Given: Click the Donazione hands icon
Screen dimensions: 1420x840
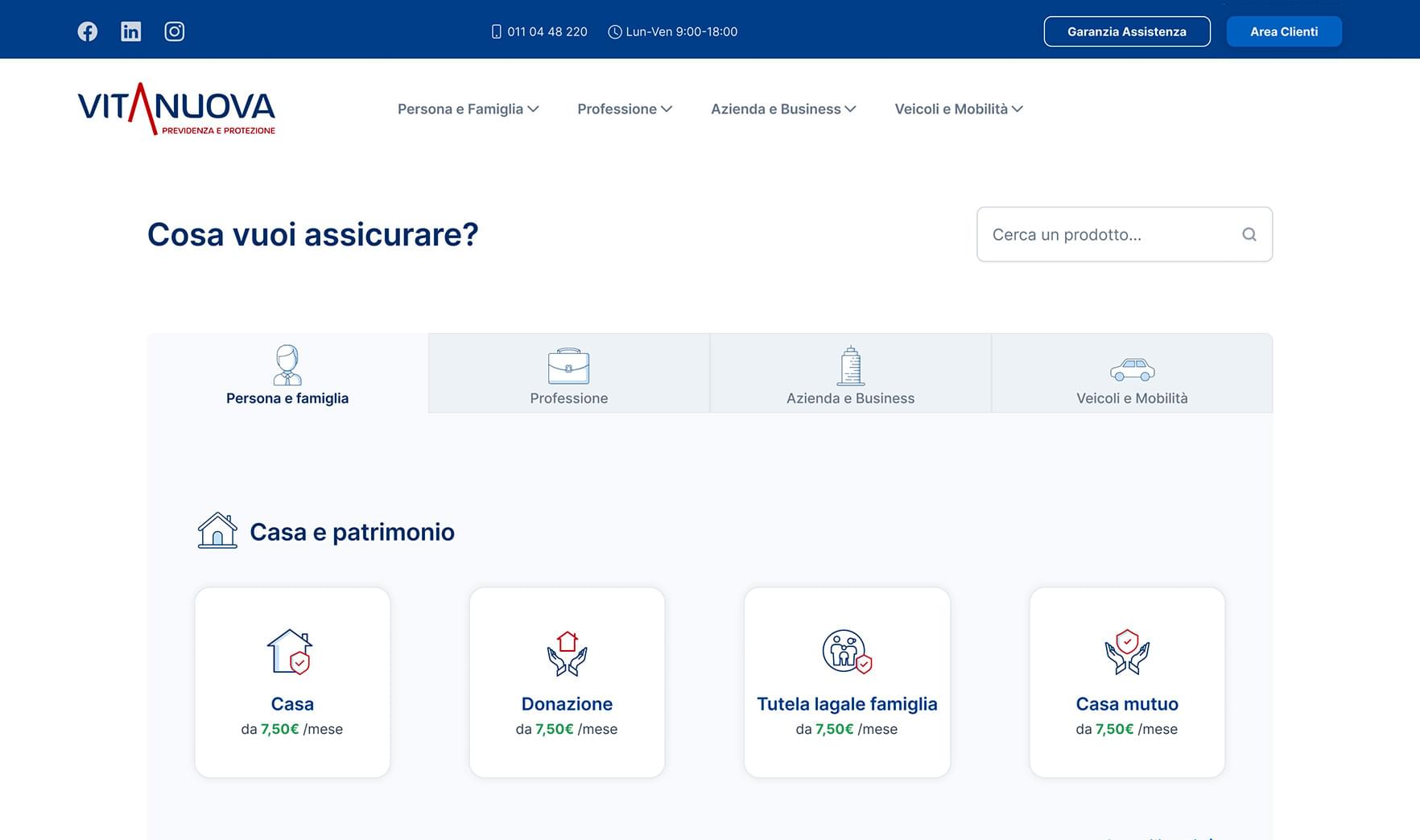Looking at the screenshot, I should click(x=567, y=653).
